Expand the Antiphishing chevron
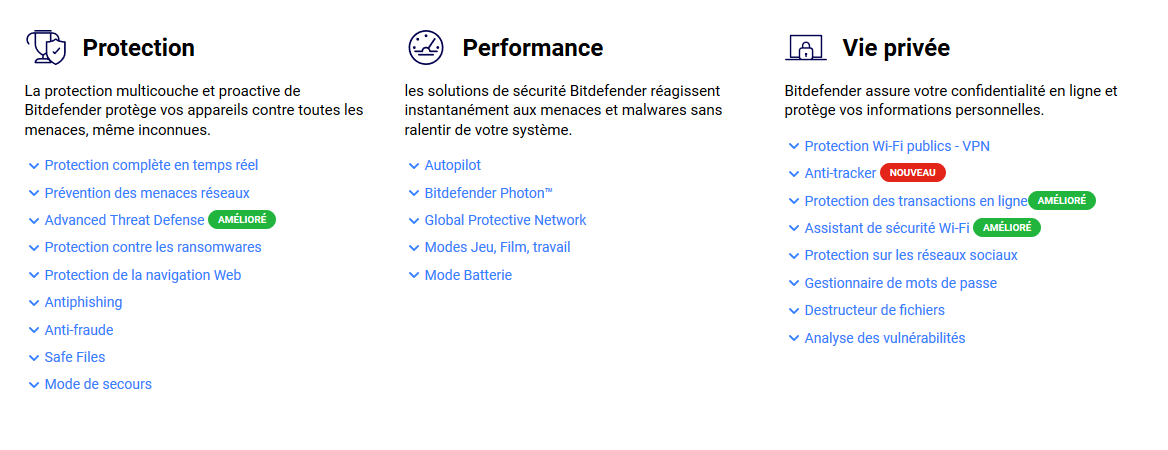The height and width of the screenshot is (450, 1168). pos(34,303)
